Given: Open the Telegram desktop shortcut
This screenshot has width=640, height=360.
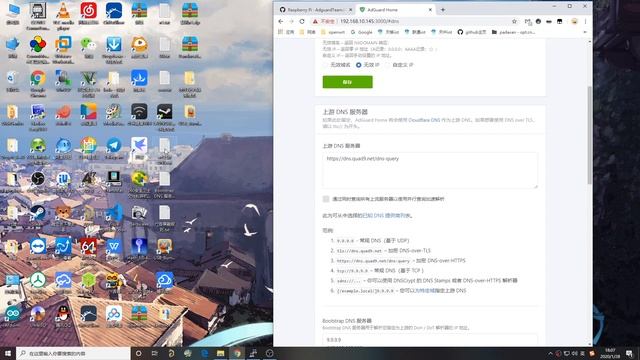Looking at the screenshot, I should (114, 146).
